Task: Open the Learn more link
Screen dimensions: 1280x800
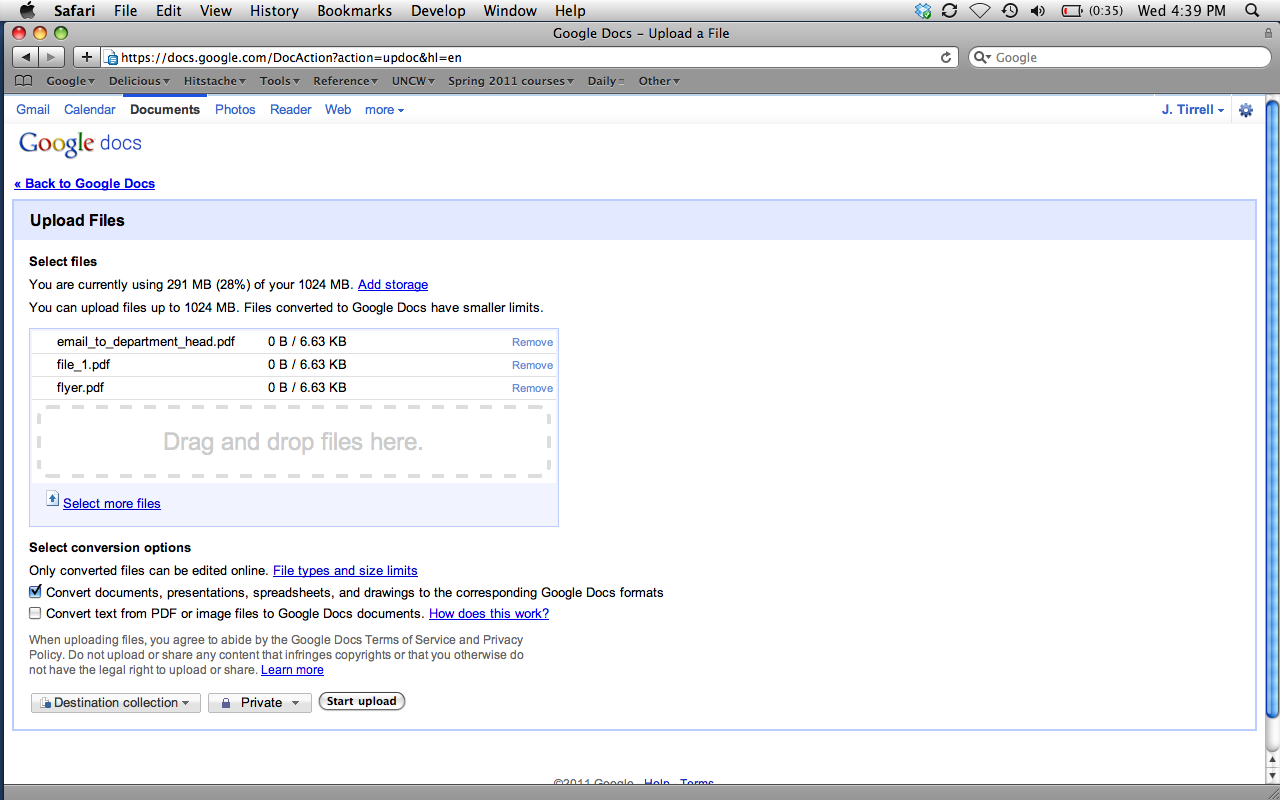Action: coord(292,670)
